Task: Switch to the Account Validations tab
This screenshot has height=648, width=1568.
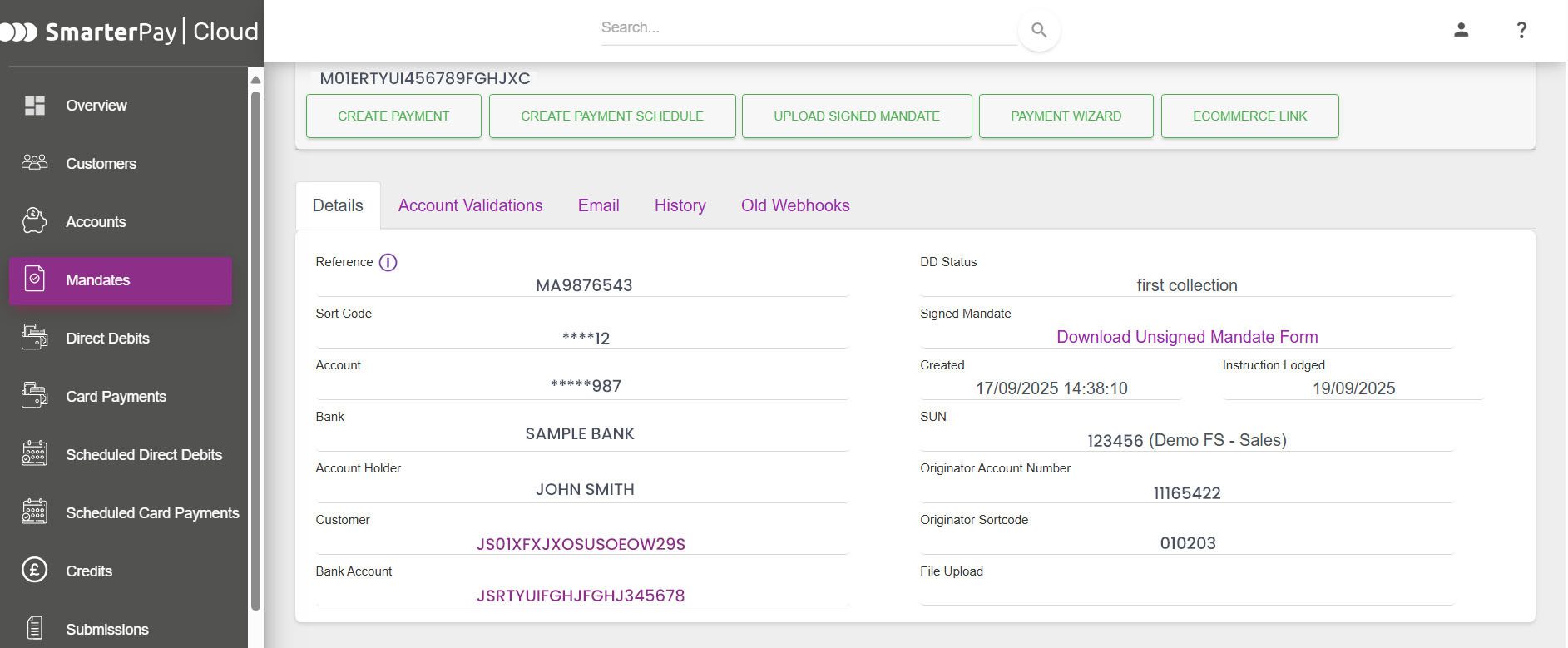Action: point(470,205)
